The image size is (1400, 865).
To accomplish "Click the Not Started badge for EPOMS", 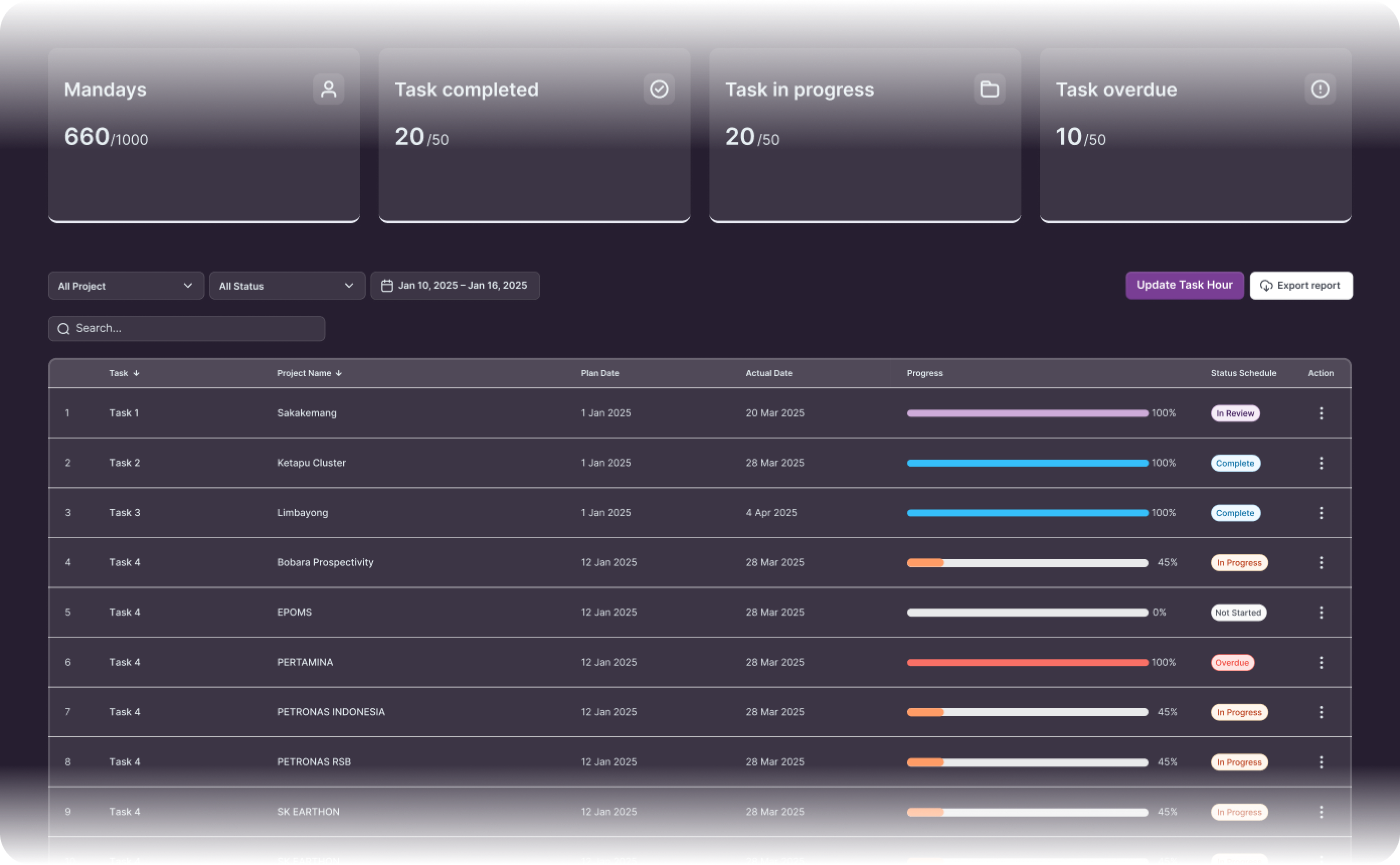I will pos(1238,612).
